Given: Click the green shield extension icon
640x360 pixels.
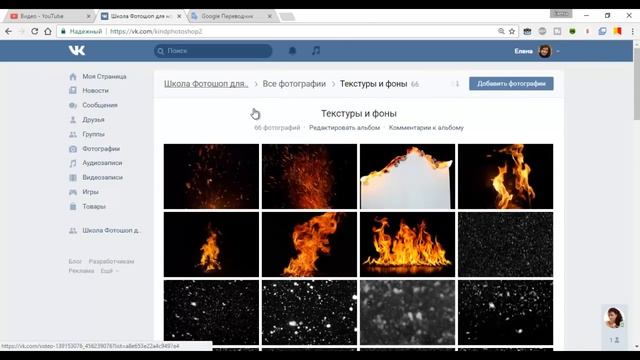Looking at the screenshot, I should point(572,31).
